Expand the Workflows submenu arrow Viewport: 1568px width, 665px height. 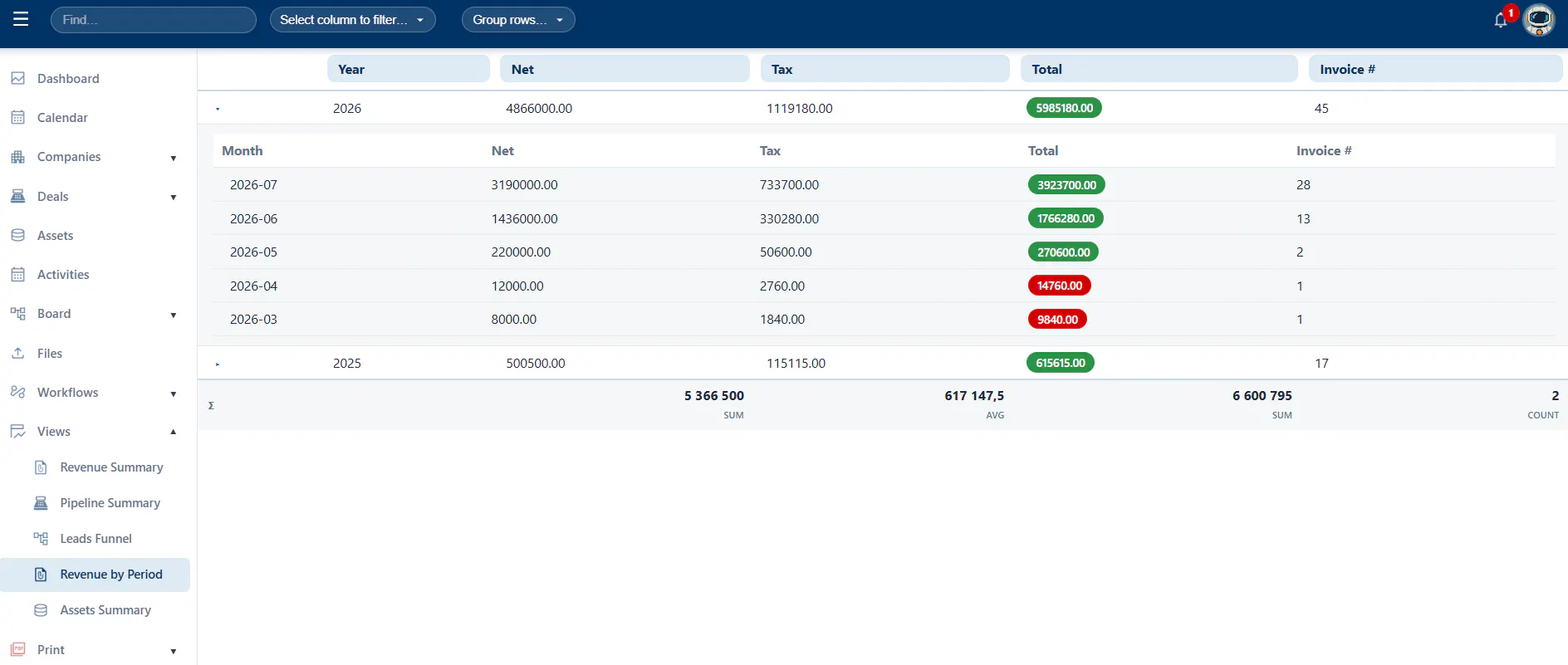(x=174, y=394)
